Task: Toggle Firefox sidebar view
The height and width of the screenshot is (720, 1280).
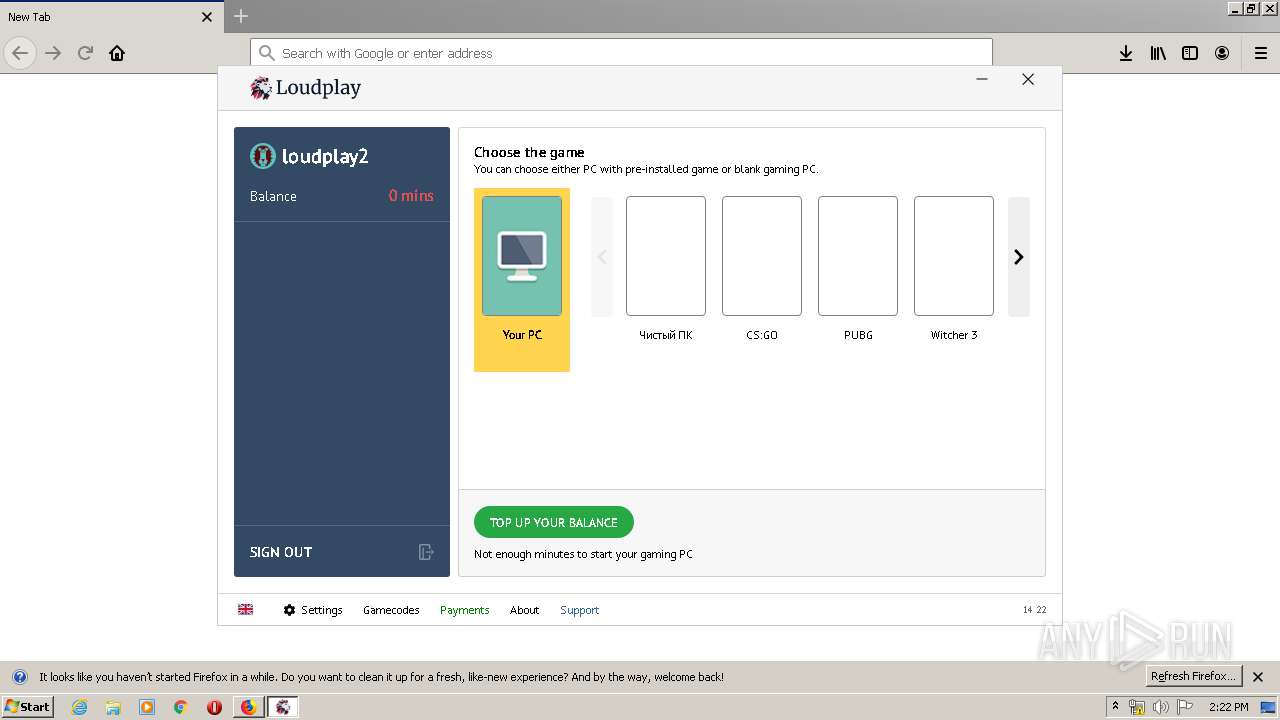Action: click(x=1190, y=53)
